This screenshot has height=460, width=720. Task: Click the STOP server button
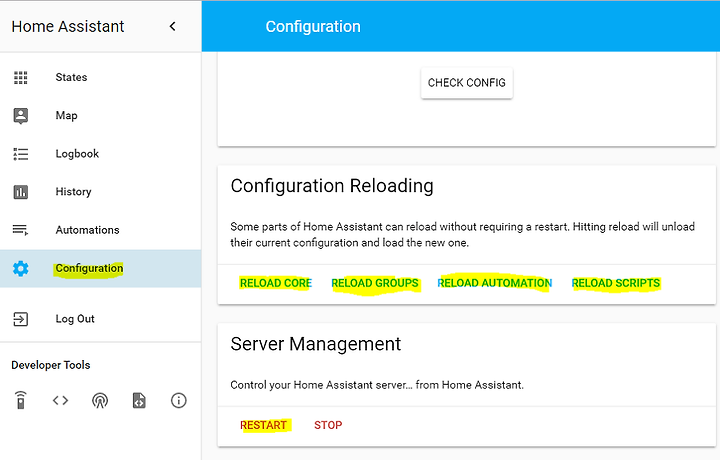[x=328, y=425]
